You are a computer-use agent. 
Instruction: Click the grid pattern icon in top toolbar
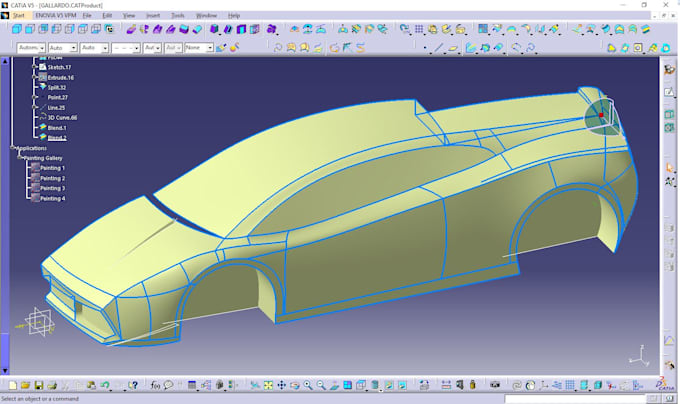click(x=419, y=29)
